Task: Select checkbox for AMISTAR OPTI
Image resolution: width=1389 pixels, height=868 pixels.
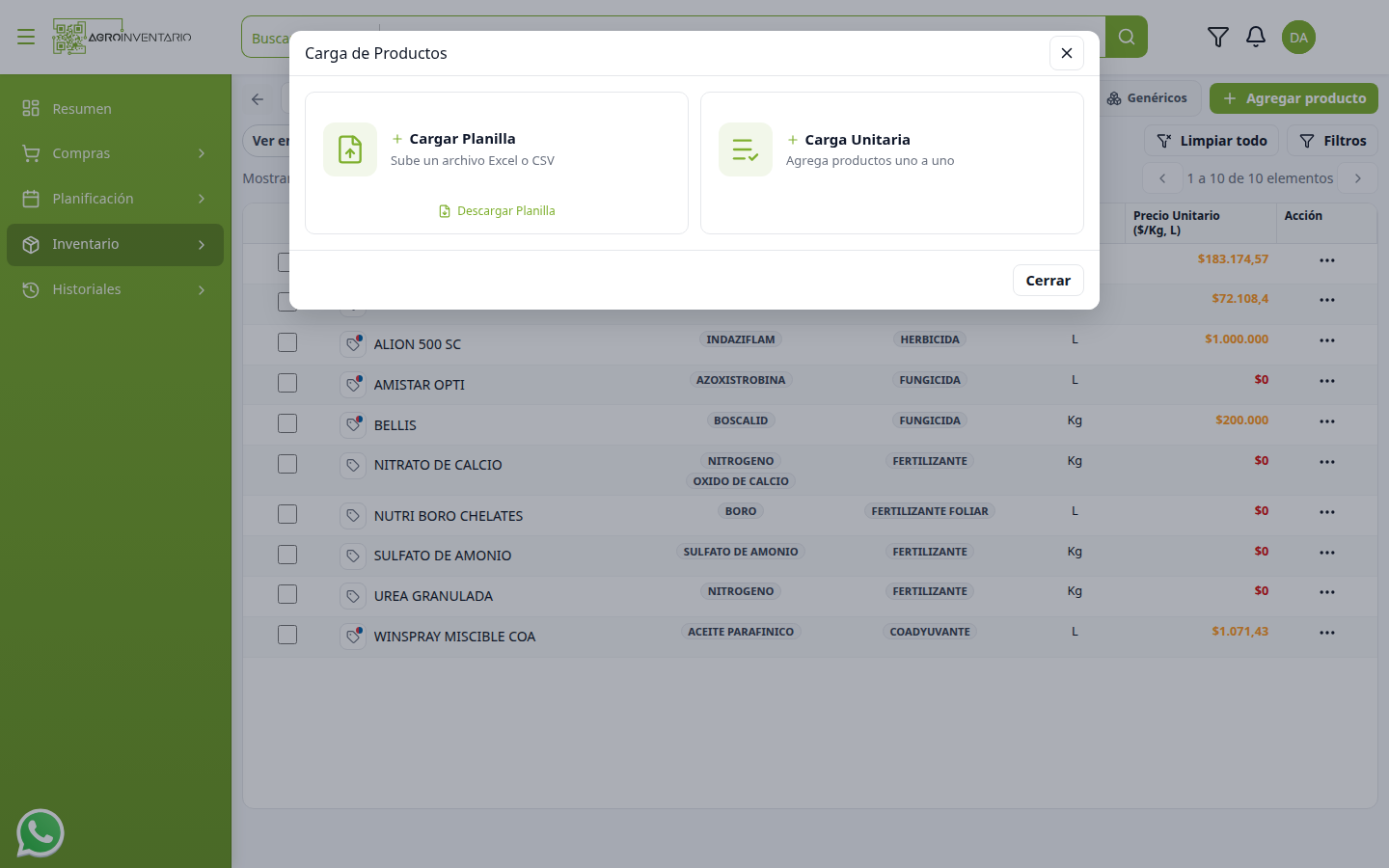Action: pos(287,383)
